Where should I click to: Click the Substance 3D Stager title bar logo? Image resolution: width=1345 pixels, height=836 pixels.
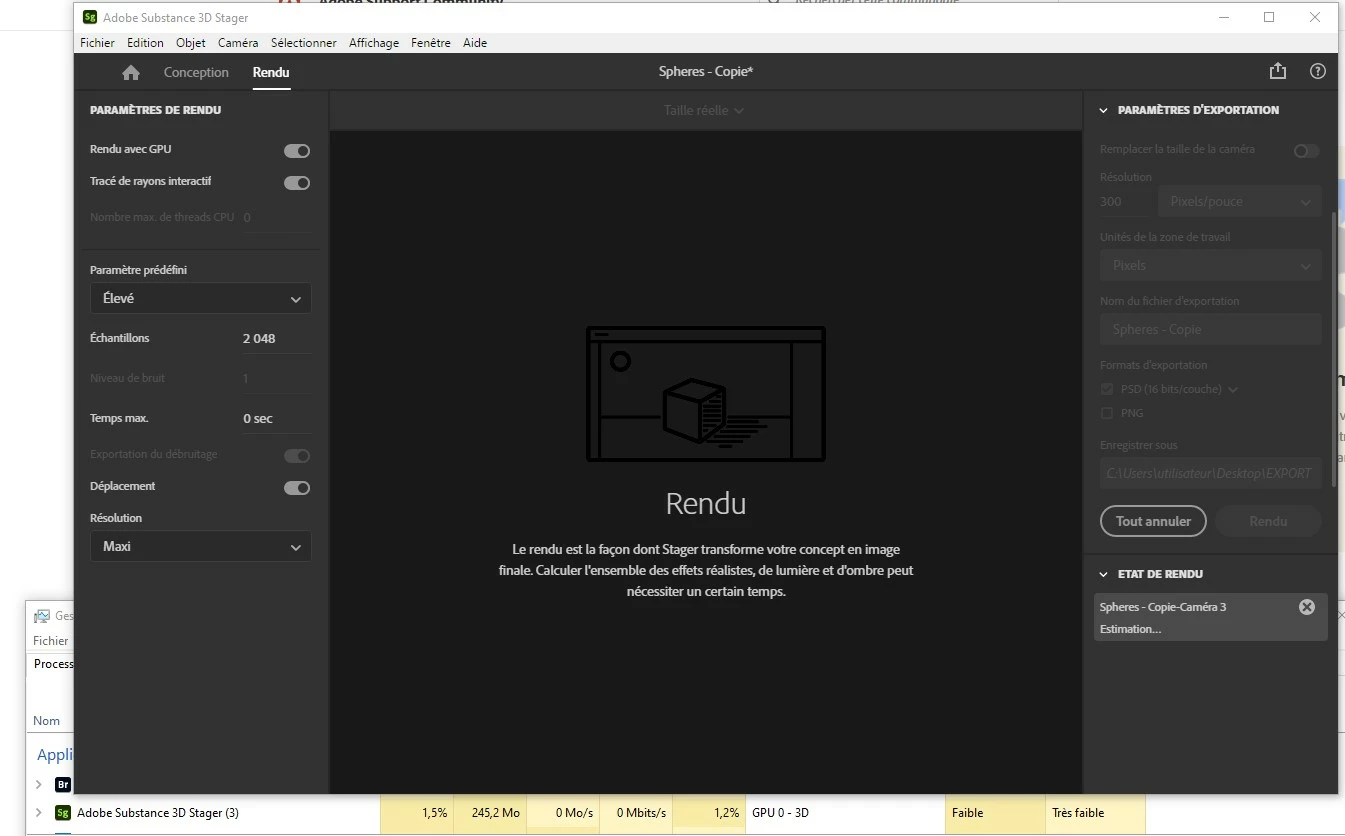coord(90,17)
